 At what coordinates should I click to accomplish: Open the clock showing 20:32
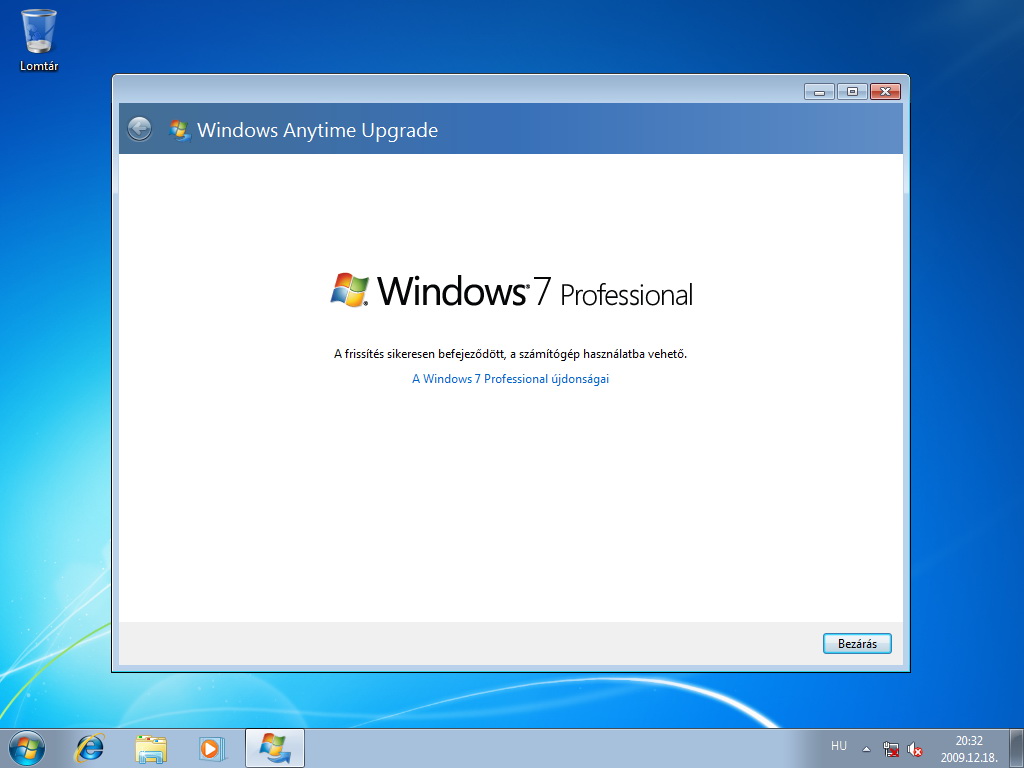pyautogui.click(x=968, y=748)
